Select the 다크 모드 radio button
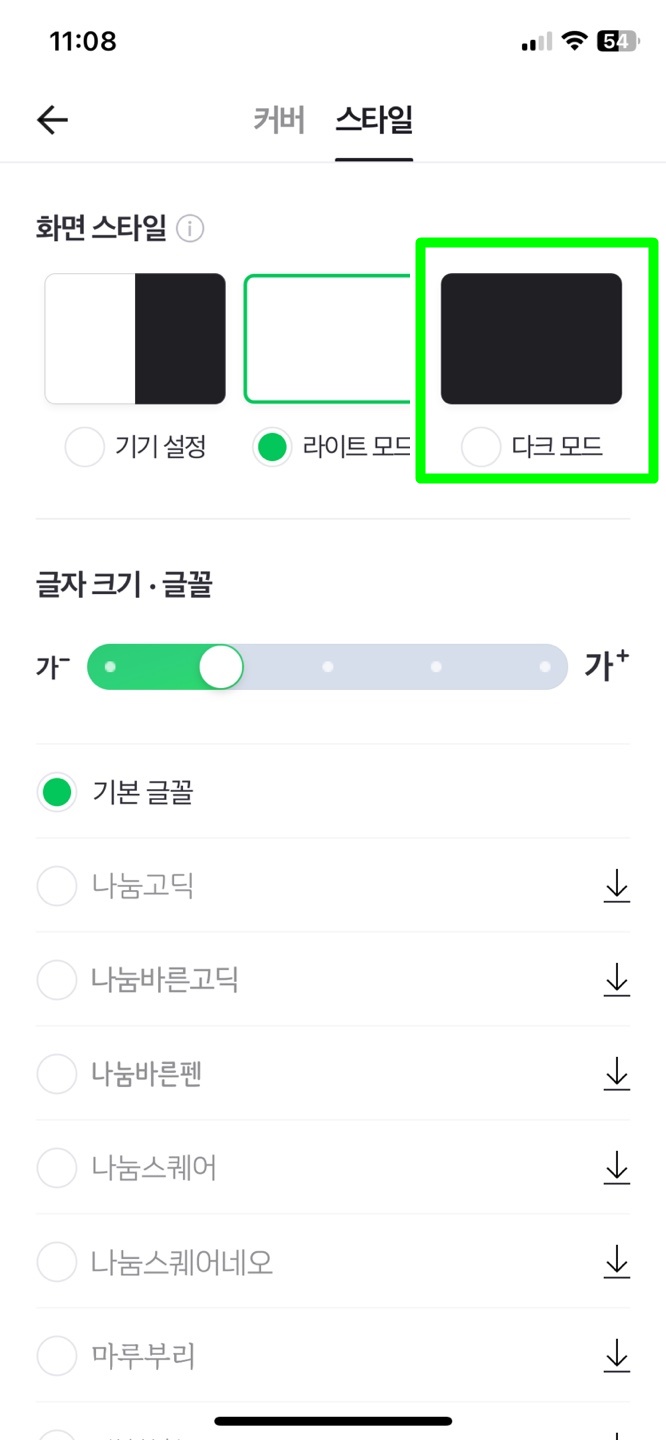Screen dimensions: 666x1440 click(x=481, y=447)
